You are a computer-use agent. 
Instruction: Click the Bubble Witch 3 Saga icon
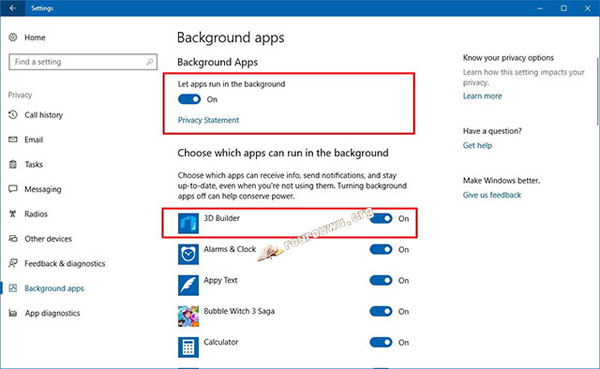point(188,316)
